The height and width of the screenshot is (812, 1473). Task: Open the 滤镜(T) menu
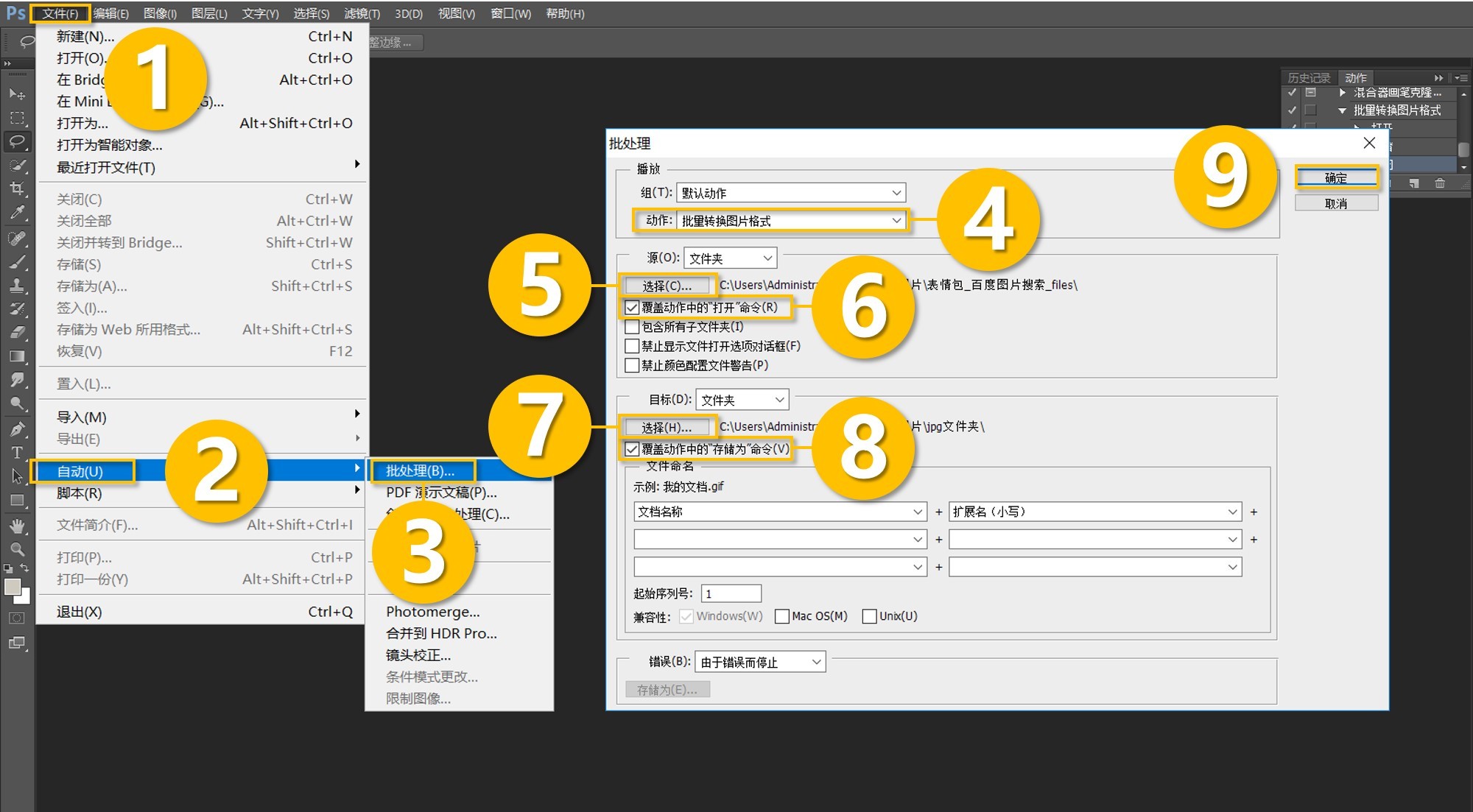pos(362,14)
